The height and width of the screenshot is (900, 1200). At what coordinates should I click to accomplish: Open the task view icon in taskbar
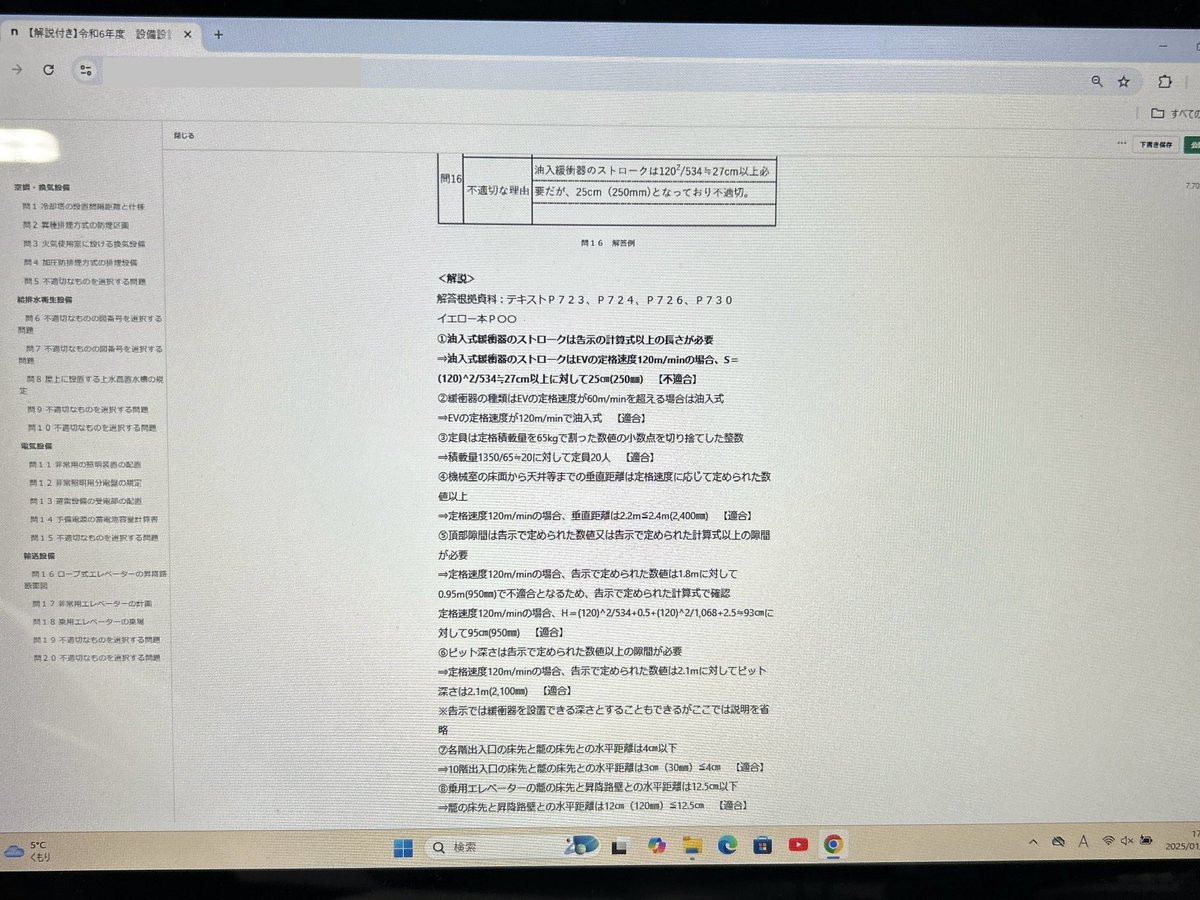coord(620,847)
